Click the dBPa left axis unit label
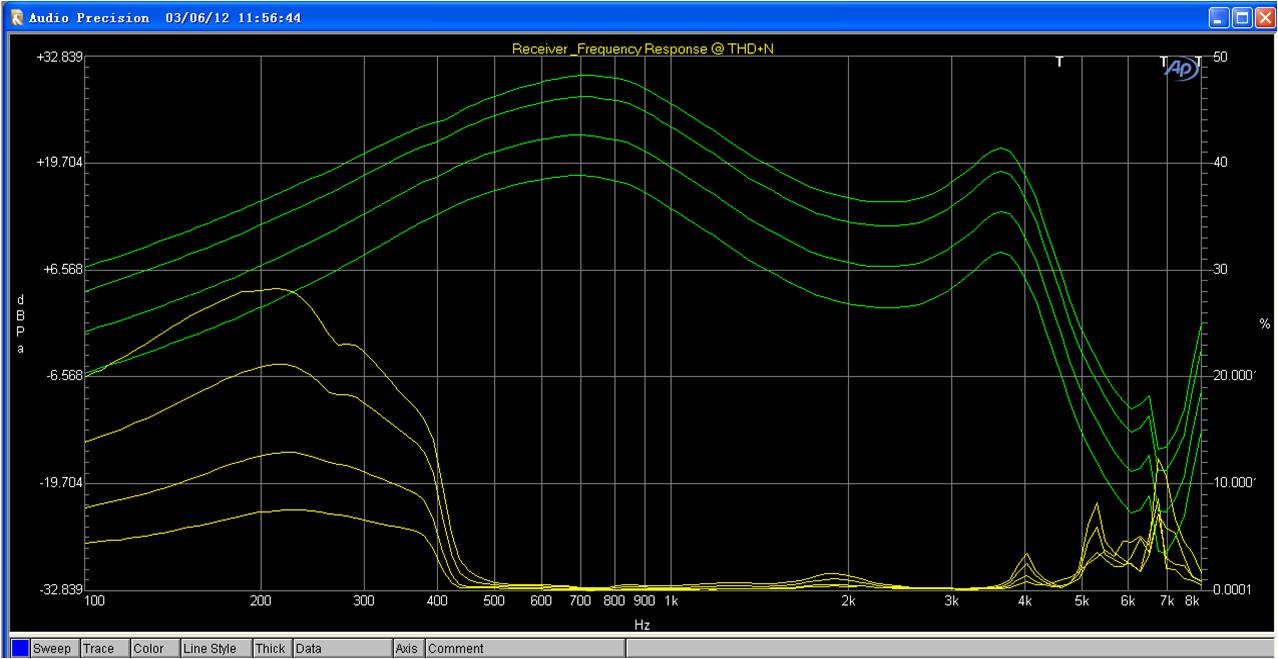 point(21,324)
